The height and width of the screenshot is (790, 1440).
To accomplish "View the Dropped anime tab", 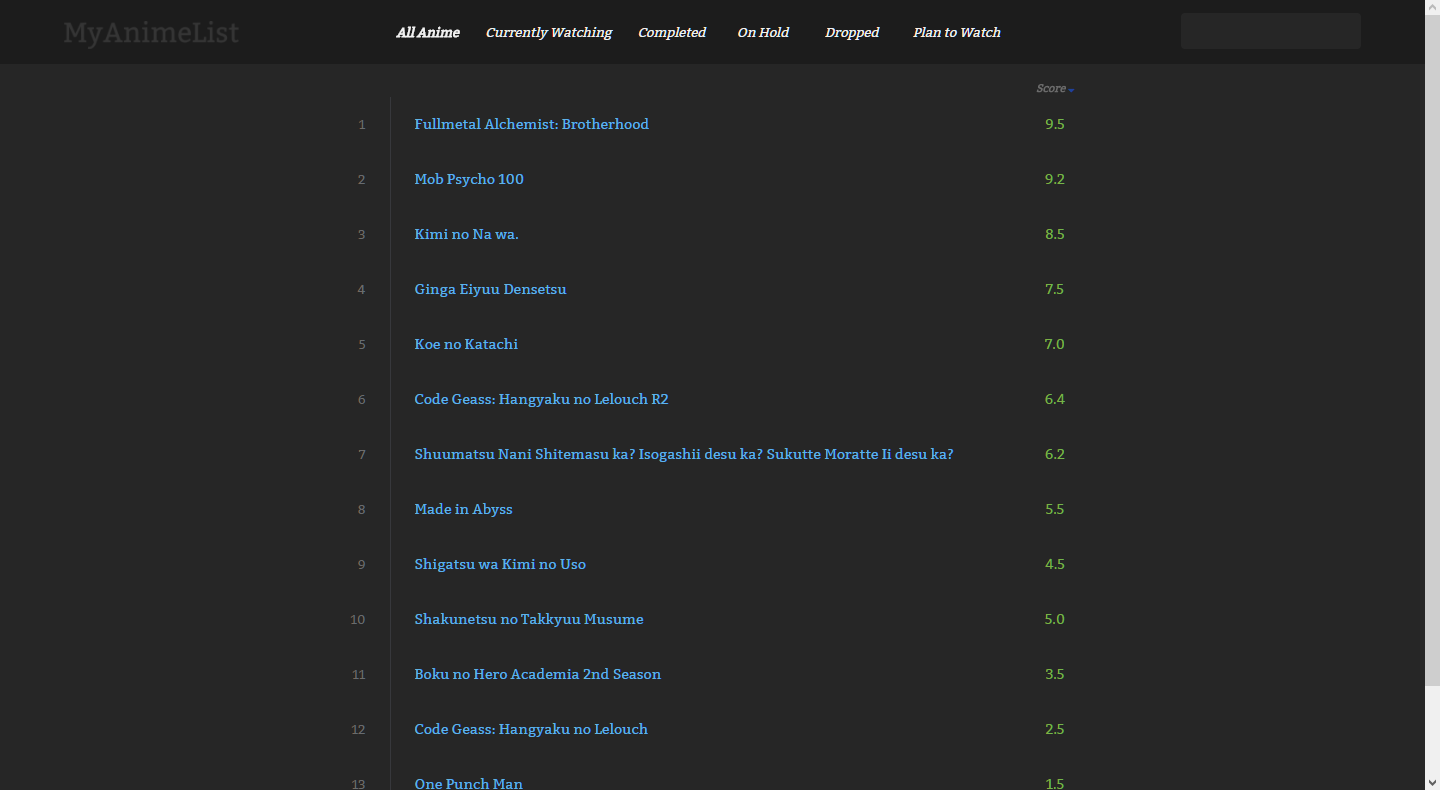I will click(x=851, y=32).
